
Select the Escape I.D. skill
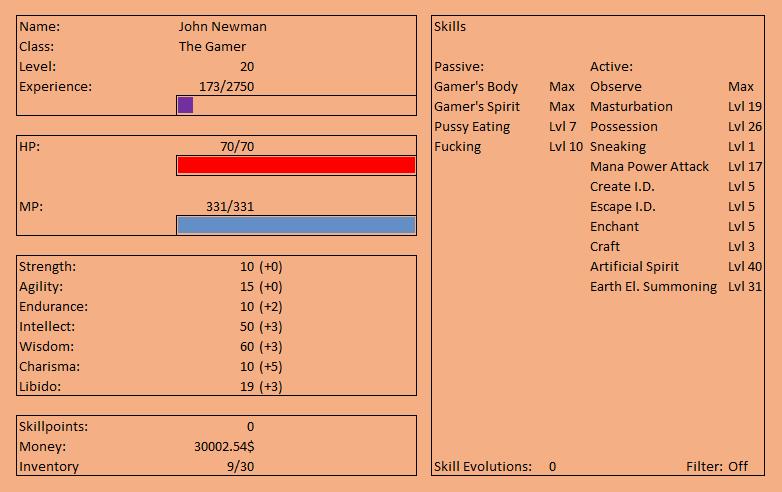pos(623,206)
